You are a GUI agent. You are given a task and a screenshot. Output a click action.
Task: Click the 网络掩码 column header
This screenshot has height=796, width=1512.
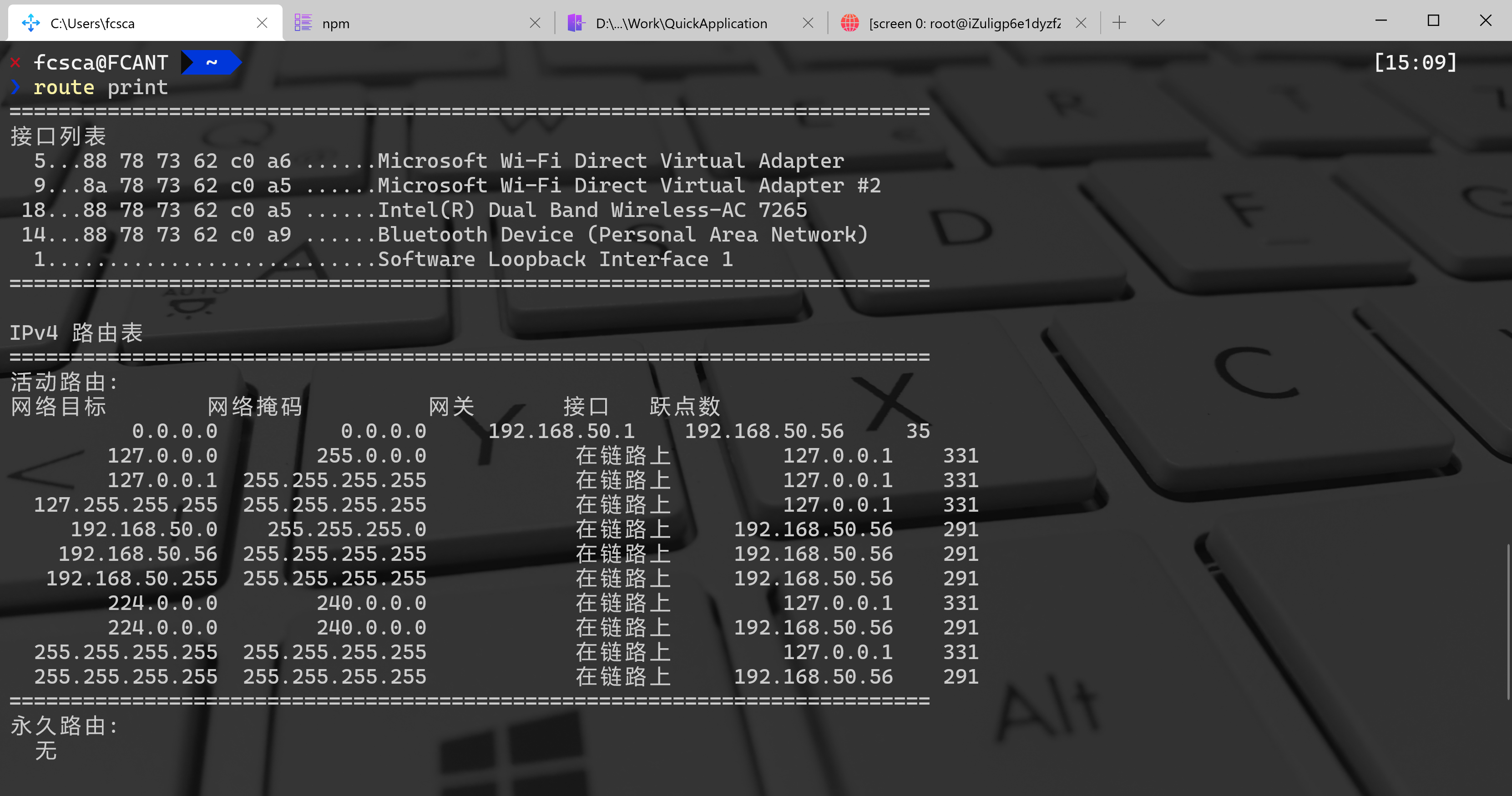tap(255, 407)
